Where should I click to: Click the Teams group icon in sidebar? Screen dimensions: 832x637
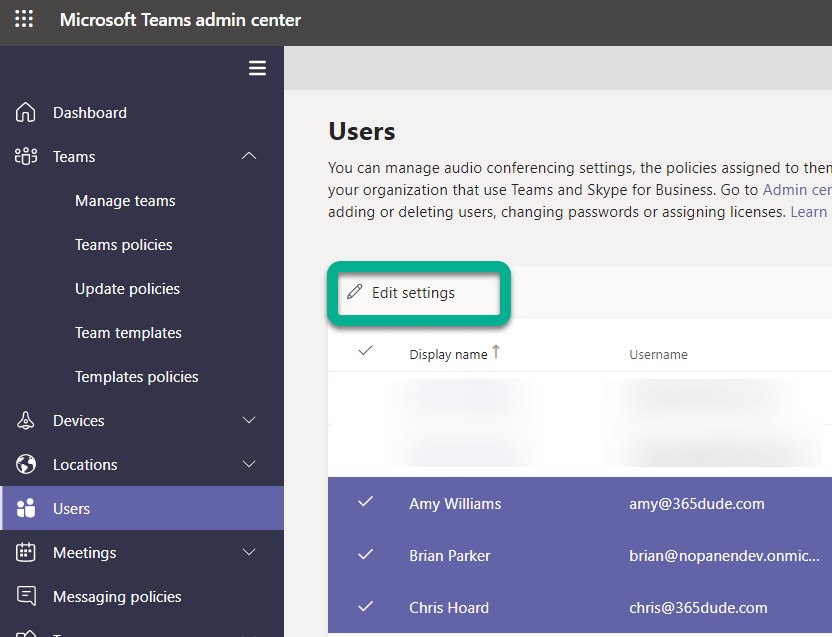pyautogui.click(x=26, y=157)
